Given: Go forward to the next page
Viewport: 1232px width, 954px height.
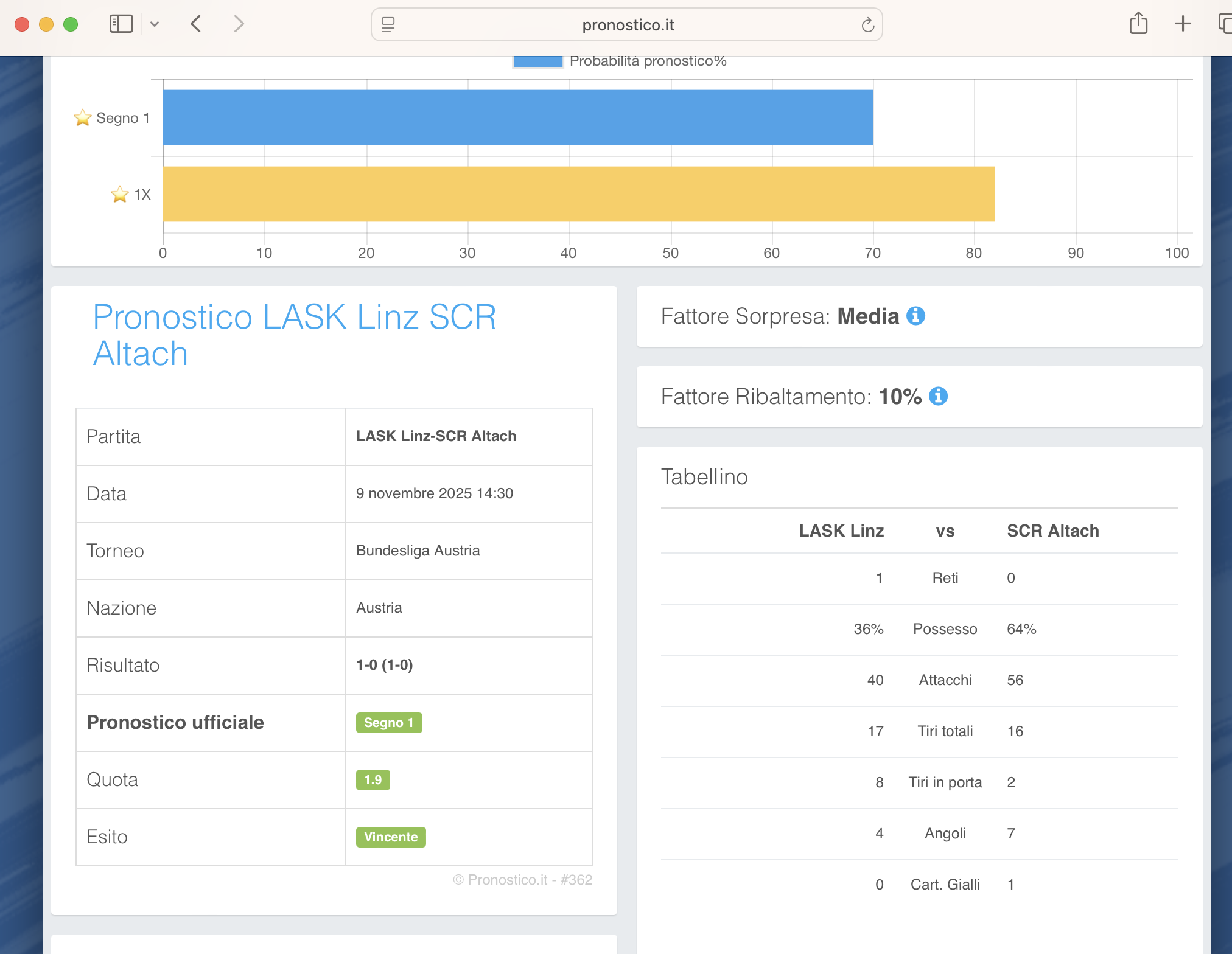Looking at the screenshot, I should point(239,24).
